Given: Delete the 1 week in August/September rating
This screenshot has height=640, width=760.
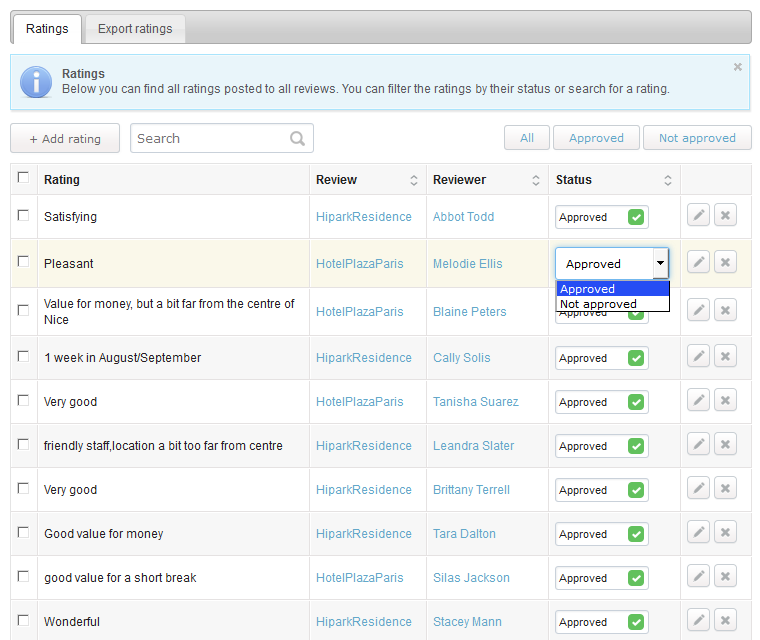Looking at the screenshot, I should pos(725,356).
